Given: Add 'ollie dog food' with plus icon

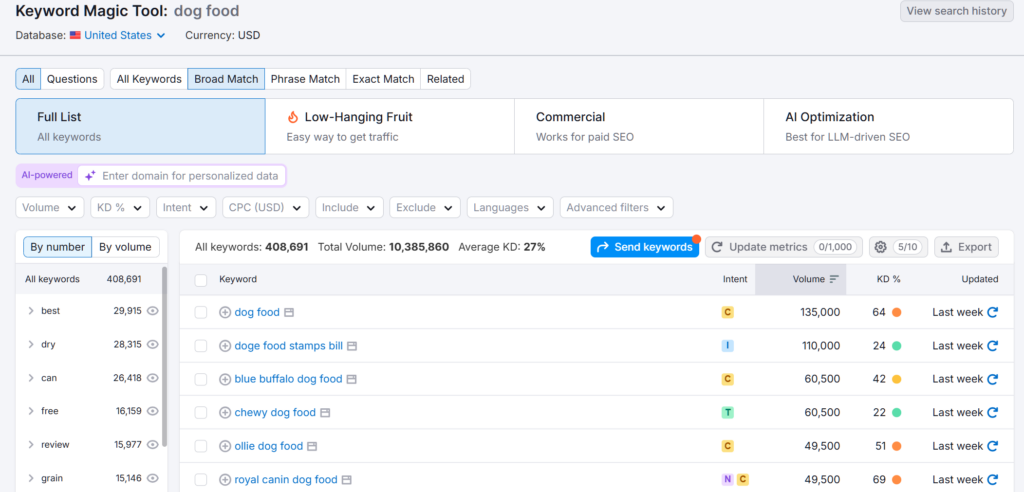Looking at the screenshot, I should [225, 446].
